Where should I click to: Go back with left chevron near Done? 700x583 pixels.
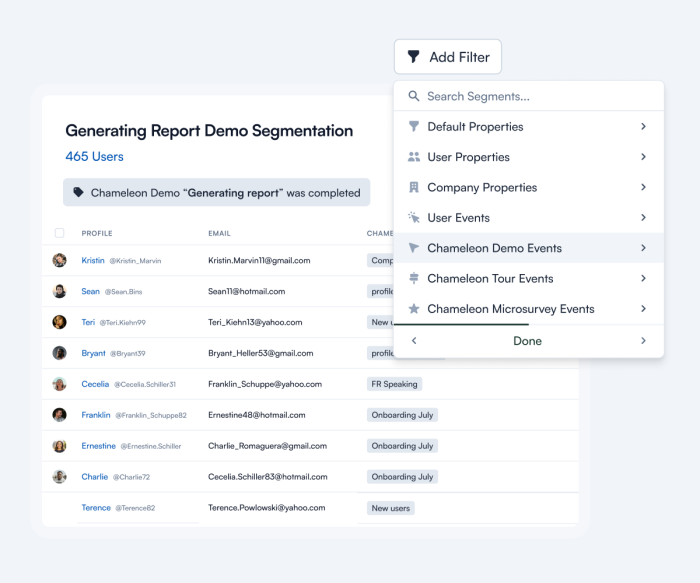click(414, 341)
